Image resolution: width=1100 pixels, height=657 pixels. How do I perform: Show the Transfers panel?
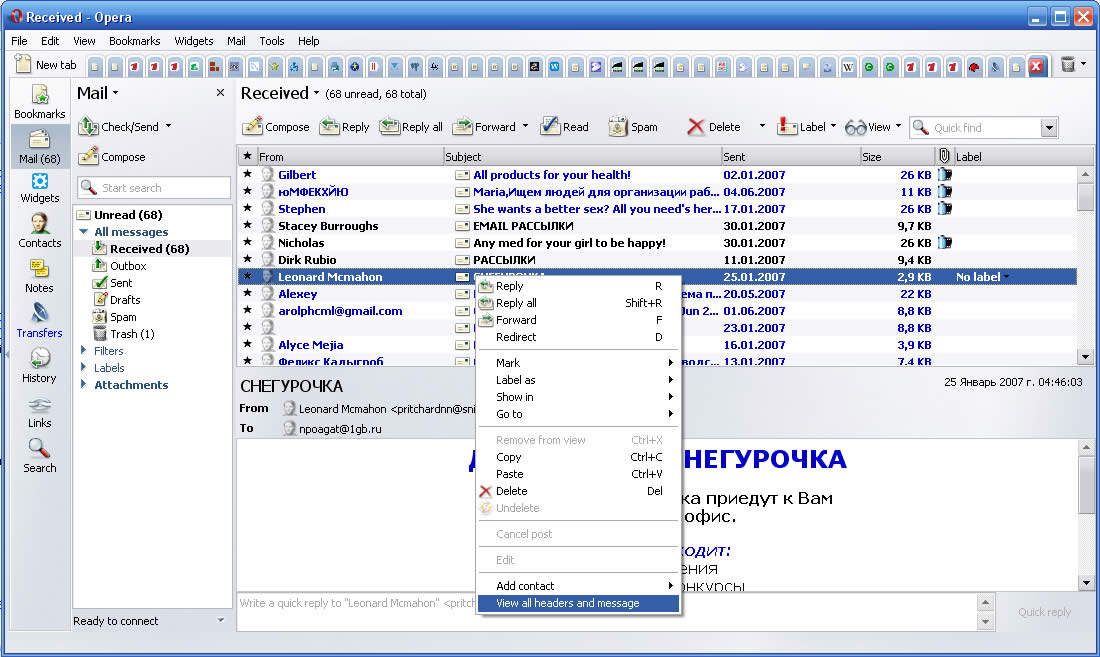click(x=39, y=319)
